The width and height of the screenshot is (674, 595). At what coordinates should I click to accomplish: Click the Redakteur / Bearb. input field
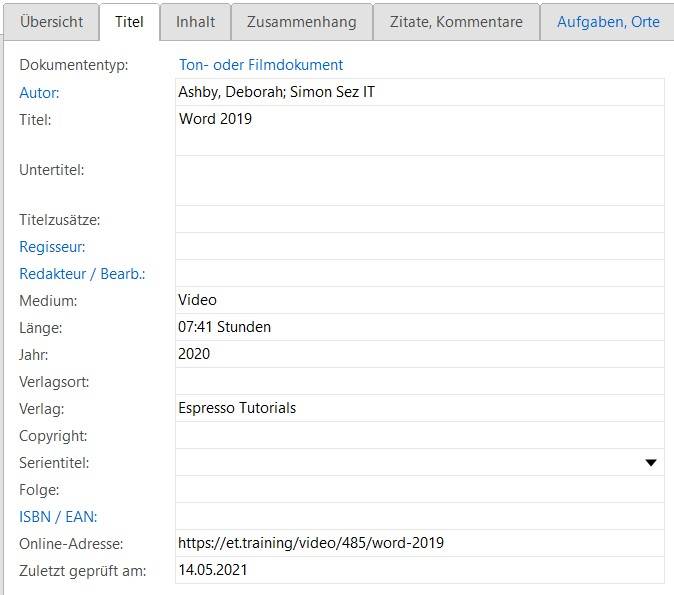[x=420, y=273]
